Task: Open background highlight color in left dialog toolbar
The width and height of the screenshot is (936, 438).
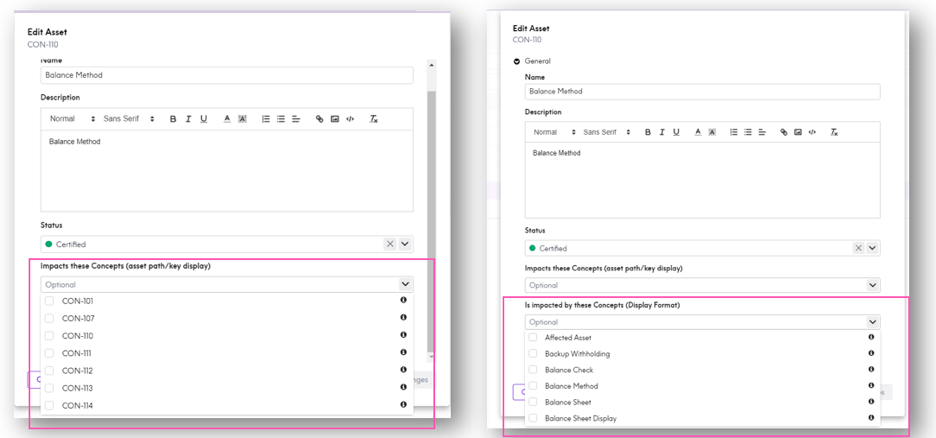Action: pyautogui.click(x=242, y=119)
